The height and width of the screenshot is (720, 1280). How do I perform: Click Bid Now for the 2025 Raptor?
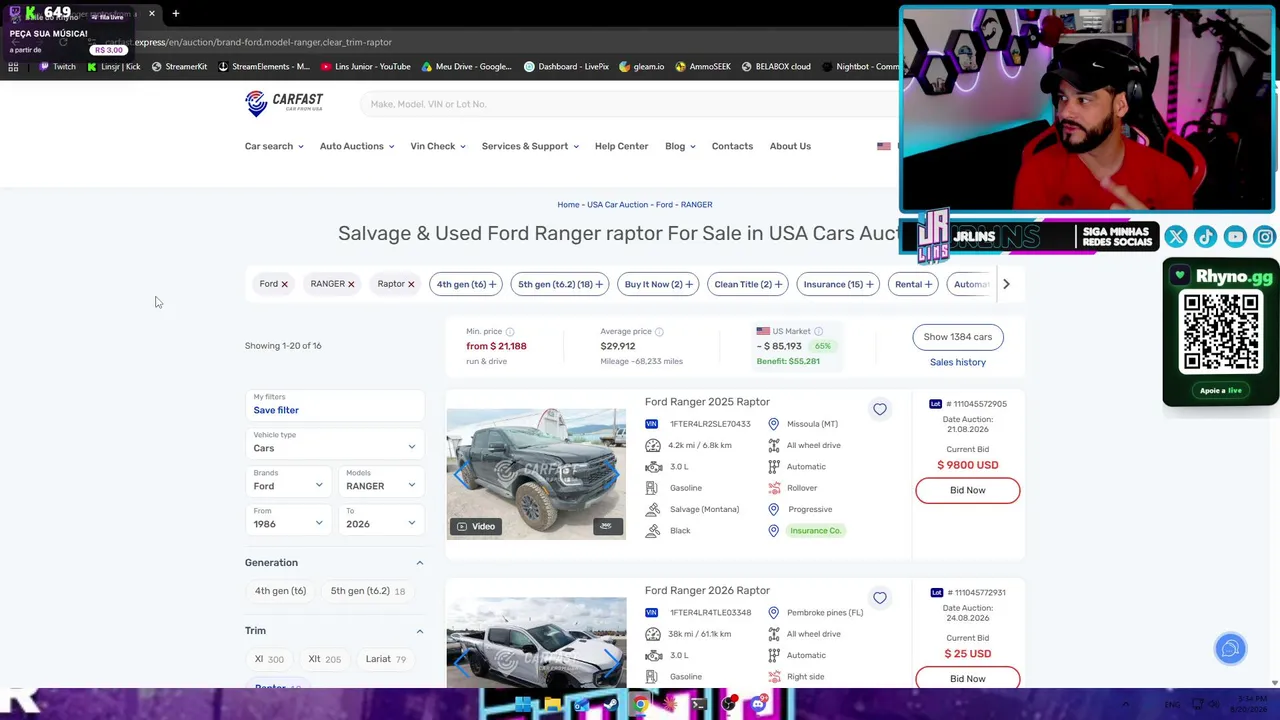[967, 490]
